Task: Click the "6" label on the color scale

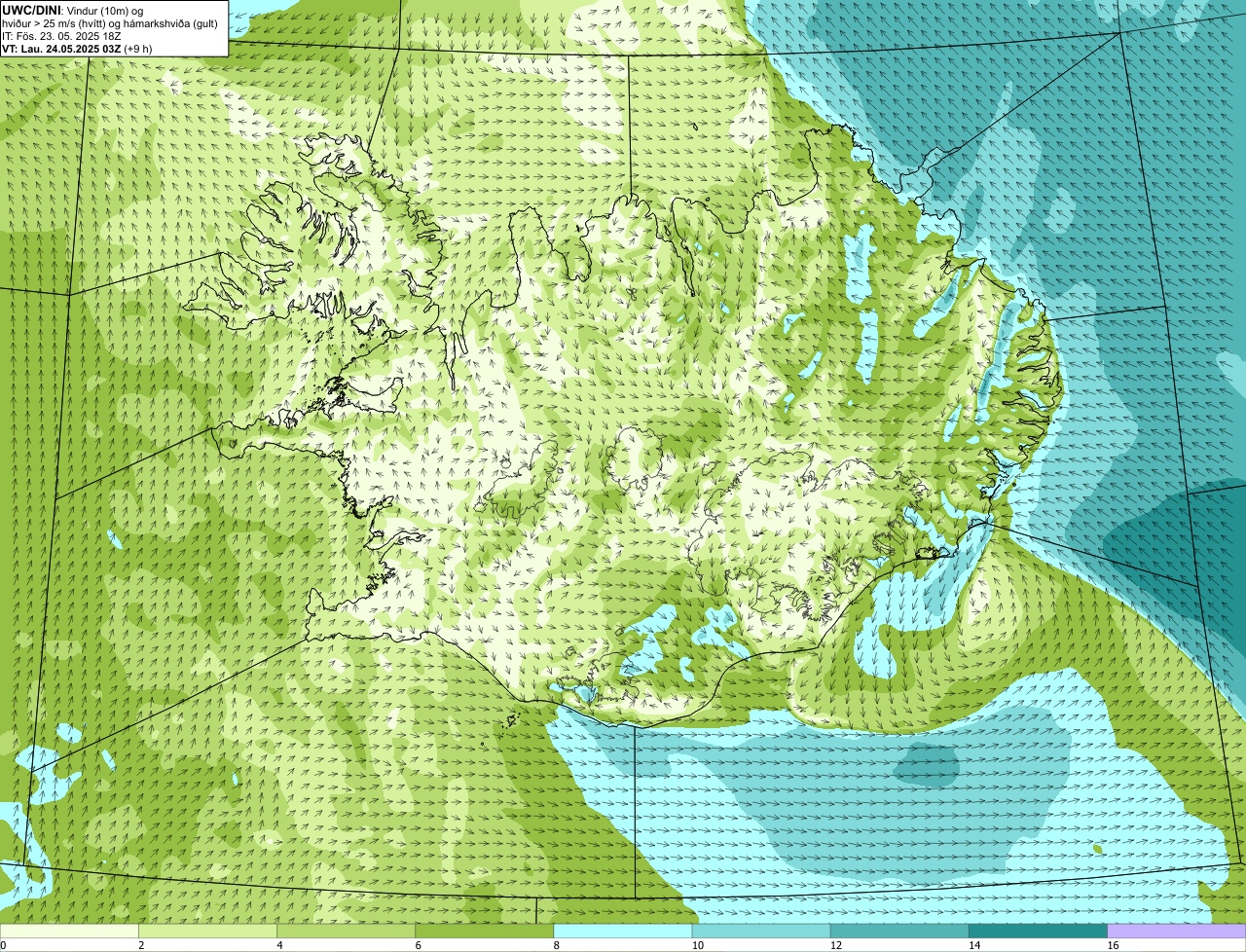Action: click(x=418, y=945)
